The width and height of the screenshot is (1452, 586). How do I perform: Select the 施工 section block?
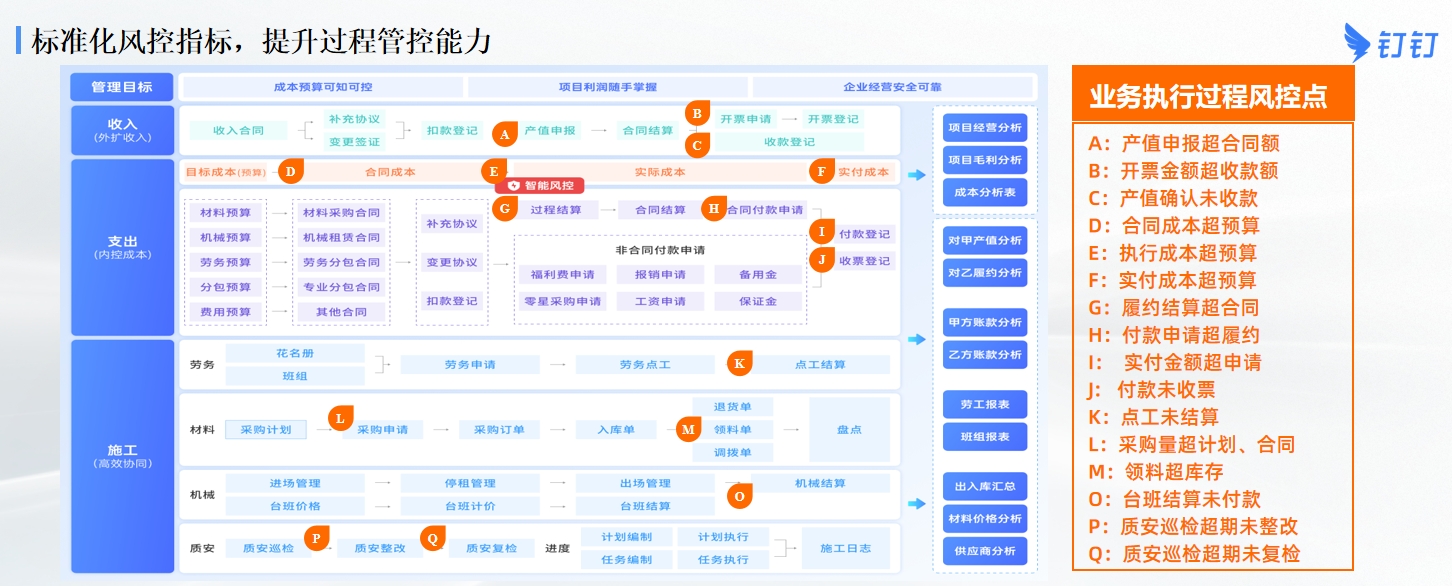click(x=121, y=456)
